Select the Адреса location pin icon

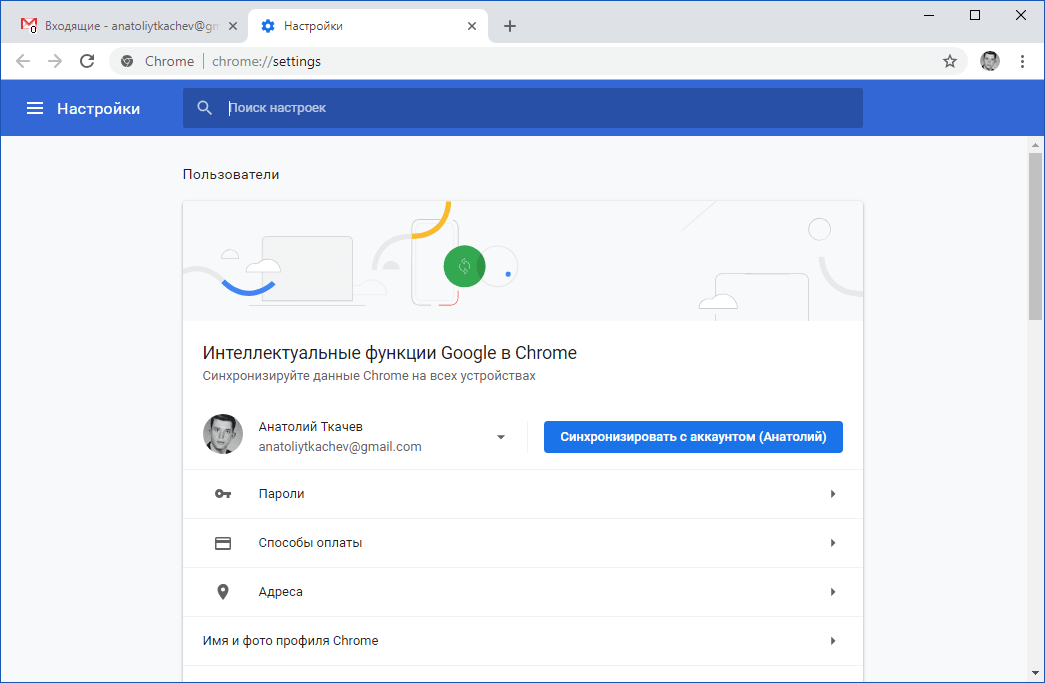pyautogui.click(x=222, y=591)
